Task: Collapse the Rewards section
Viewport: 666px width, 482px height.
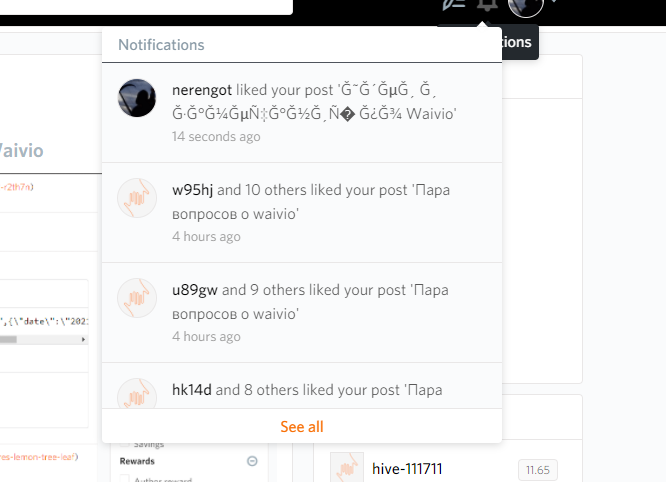Action: pyautogui.click(x=252, y=461)
